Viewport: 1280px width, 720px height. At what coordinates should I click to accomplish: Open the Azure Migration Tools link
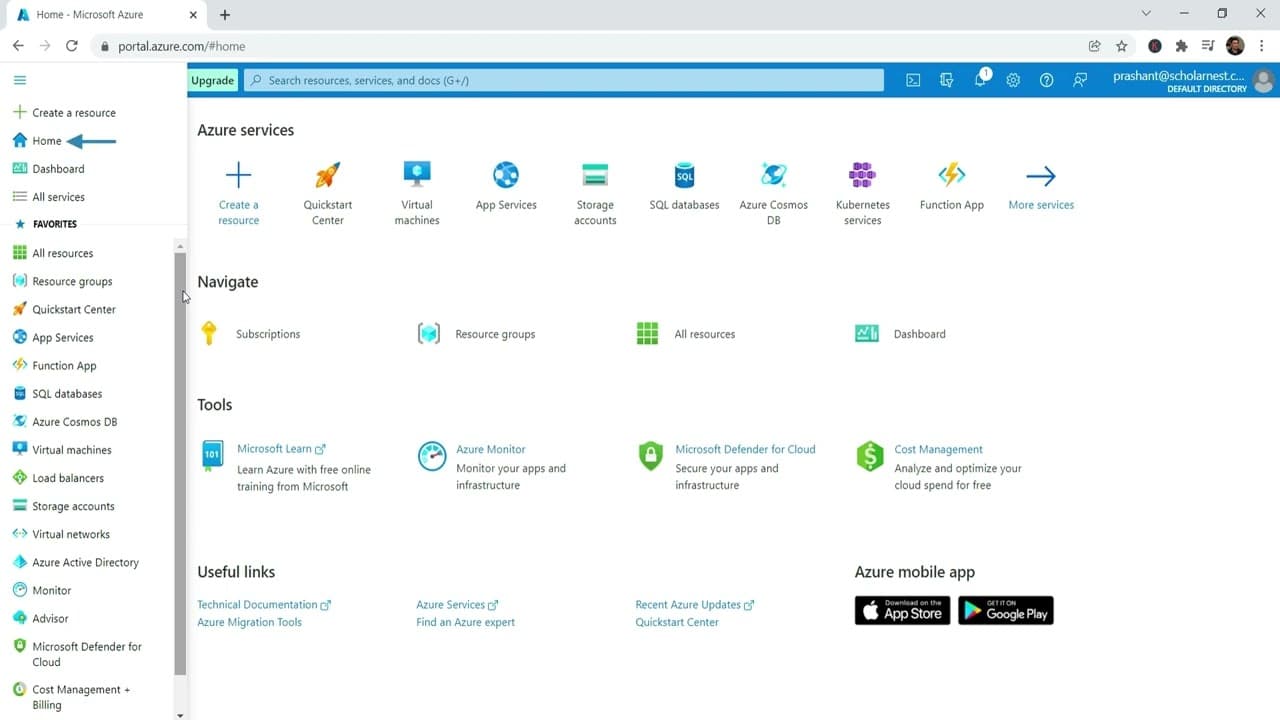[x=249, y=622]
